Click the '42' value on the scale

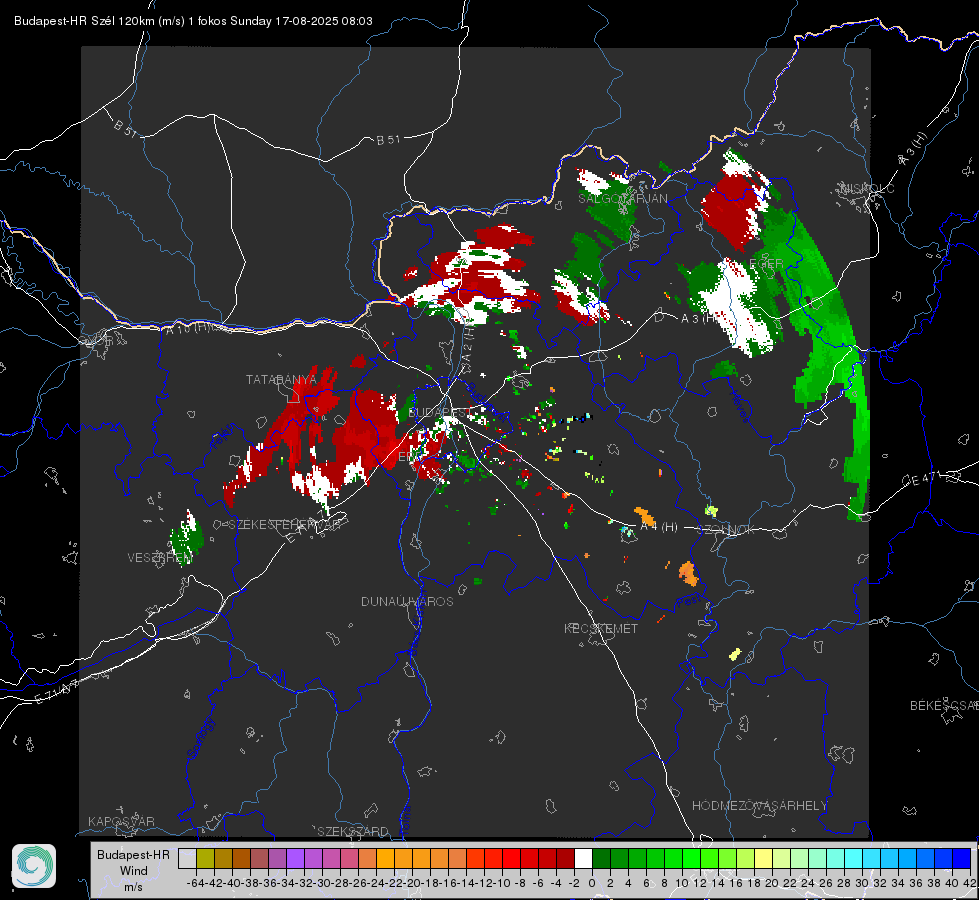(970, 883)
